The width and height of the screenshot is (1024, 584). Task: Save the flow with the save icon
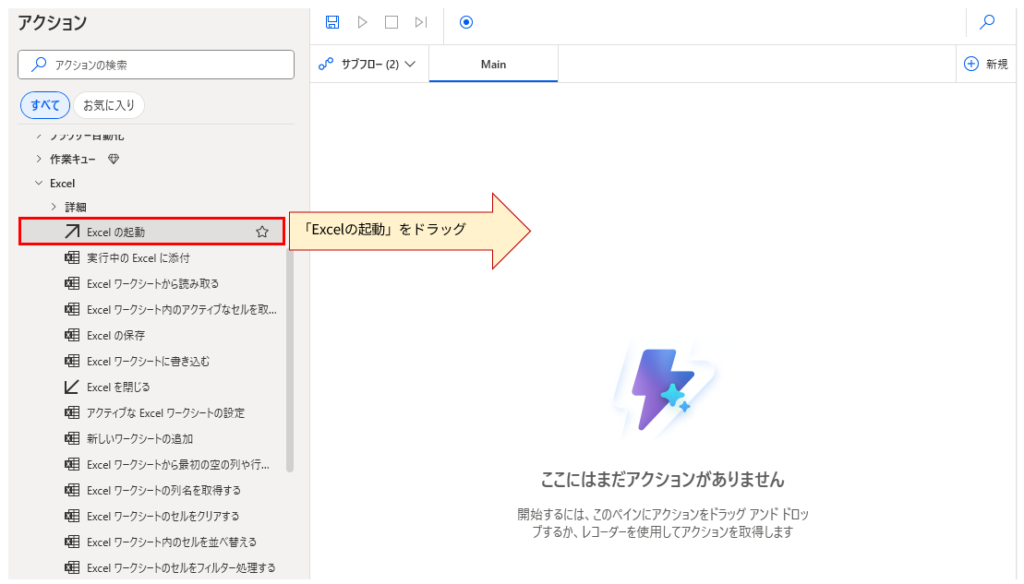(x=332, y=22)
